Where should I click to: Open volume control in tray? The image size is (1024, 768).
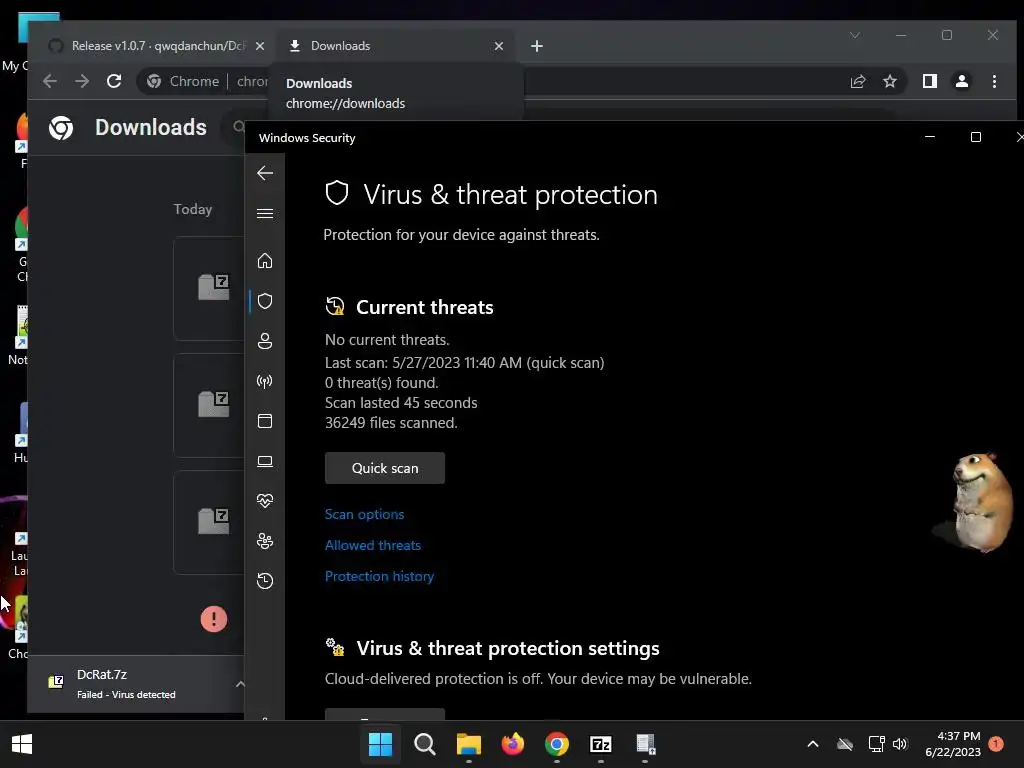(901, 744)
